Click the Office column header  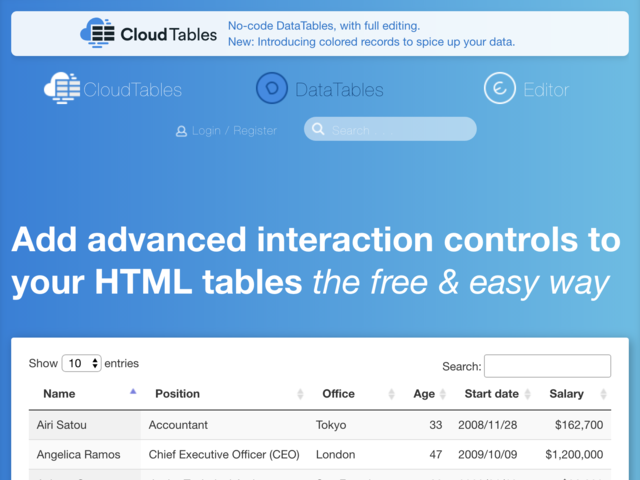tap(352, 394)
